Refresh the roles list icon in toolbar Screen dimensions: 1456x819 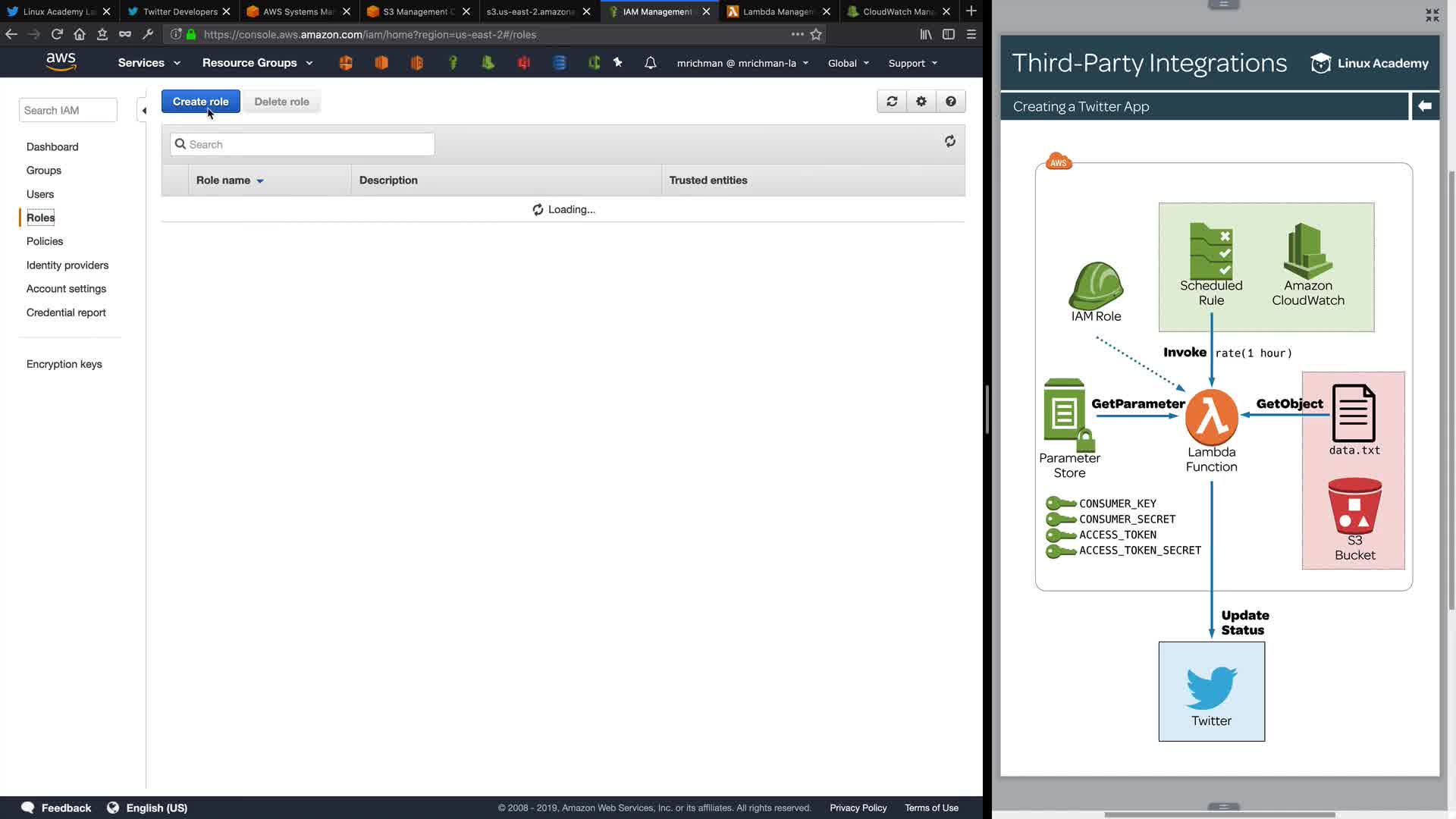(892, 102)
